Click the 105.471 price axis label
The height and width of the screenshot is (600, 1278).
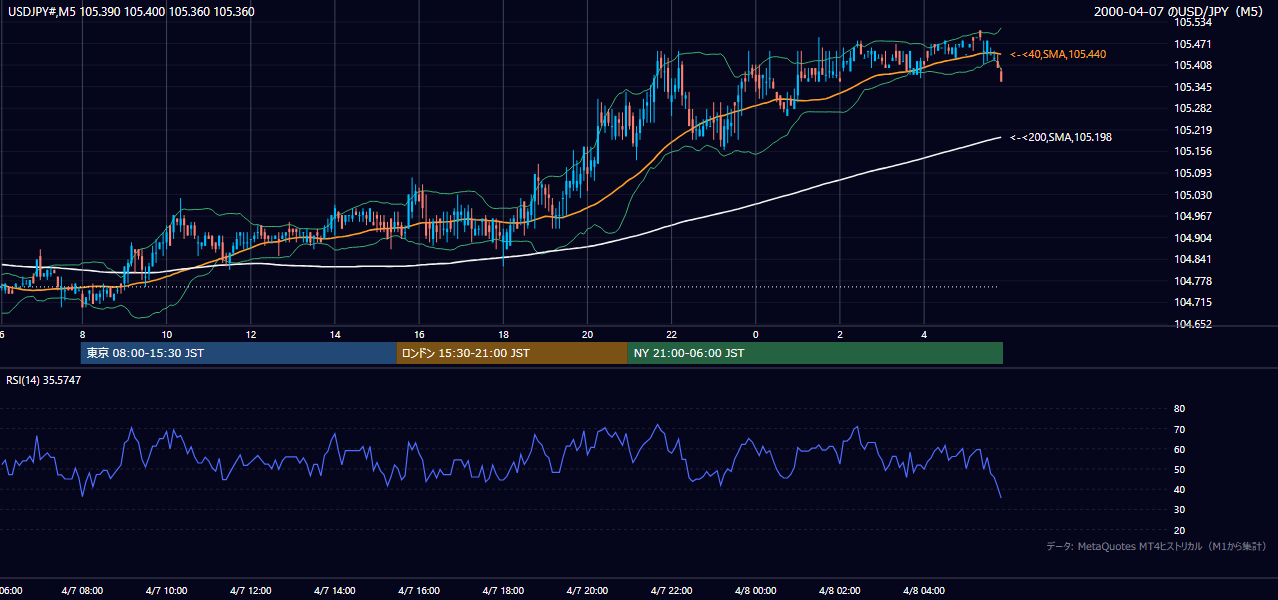[x=1193, y=44]
